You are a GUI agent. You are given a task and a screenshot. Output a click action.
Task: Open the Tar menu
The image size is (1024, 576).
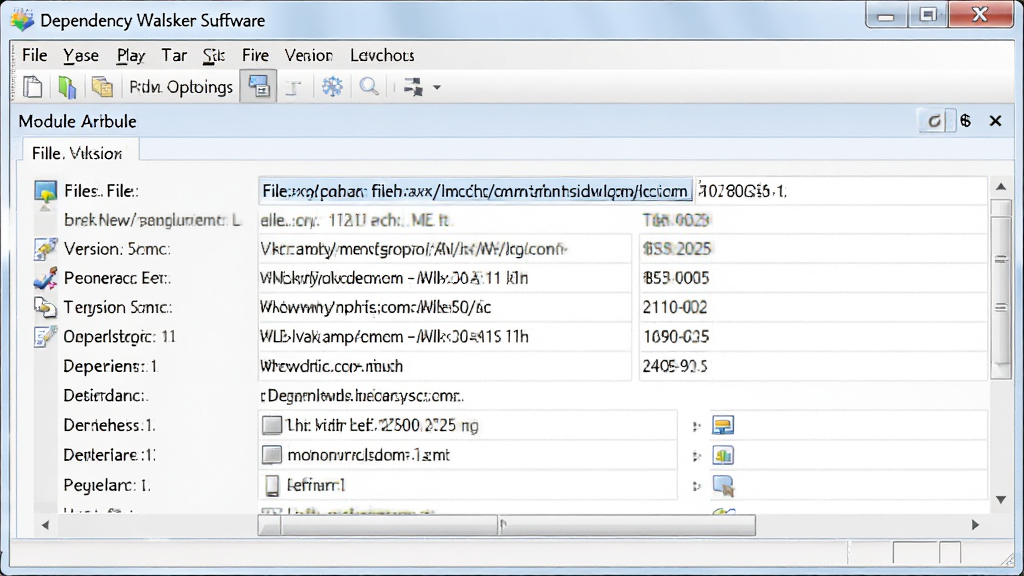174,56
